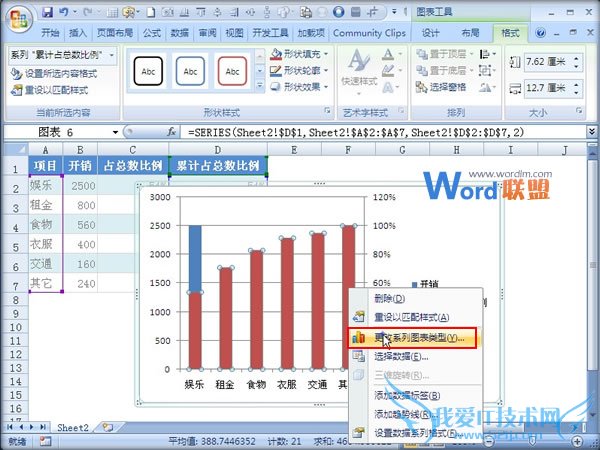
Task: Click the macro record icon in status bar
Action: pyautogui.click(x=45, y=442)
